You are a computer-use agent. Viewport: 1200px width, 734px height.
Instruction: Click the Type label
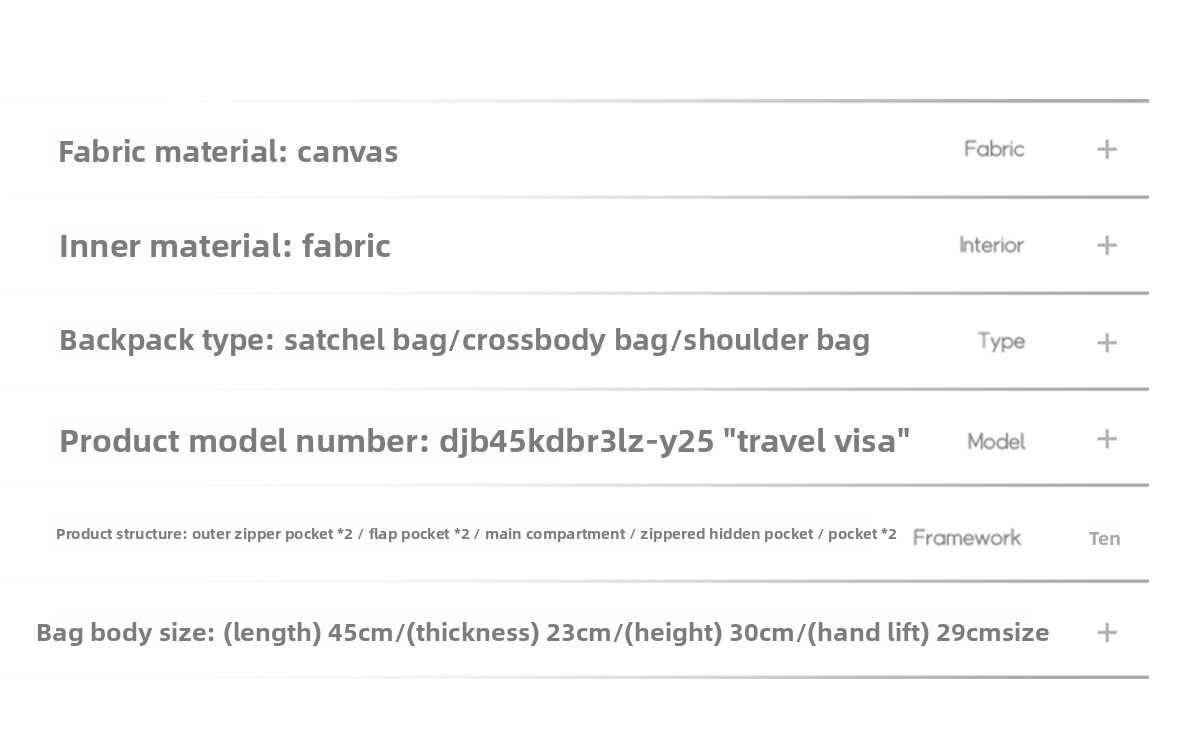click(1001, 341)
